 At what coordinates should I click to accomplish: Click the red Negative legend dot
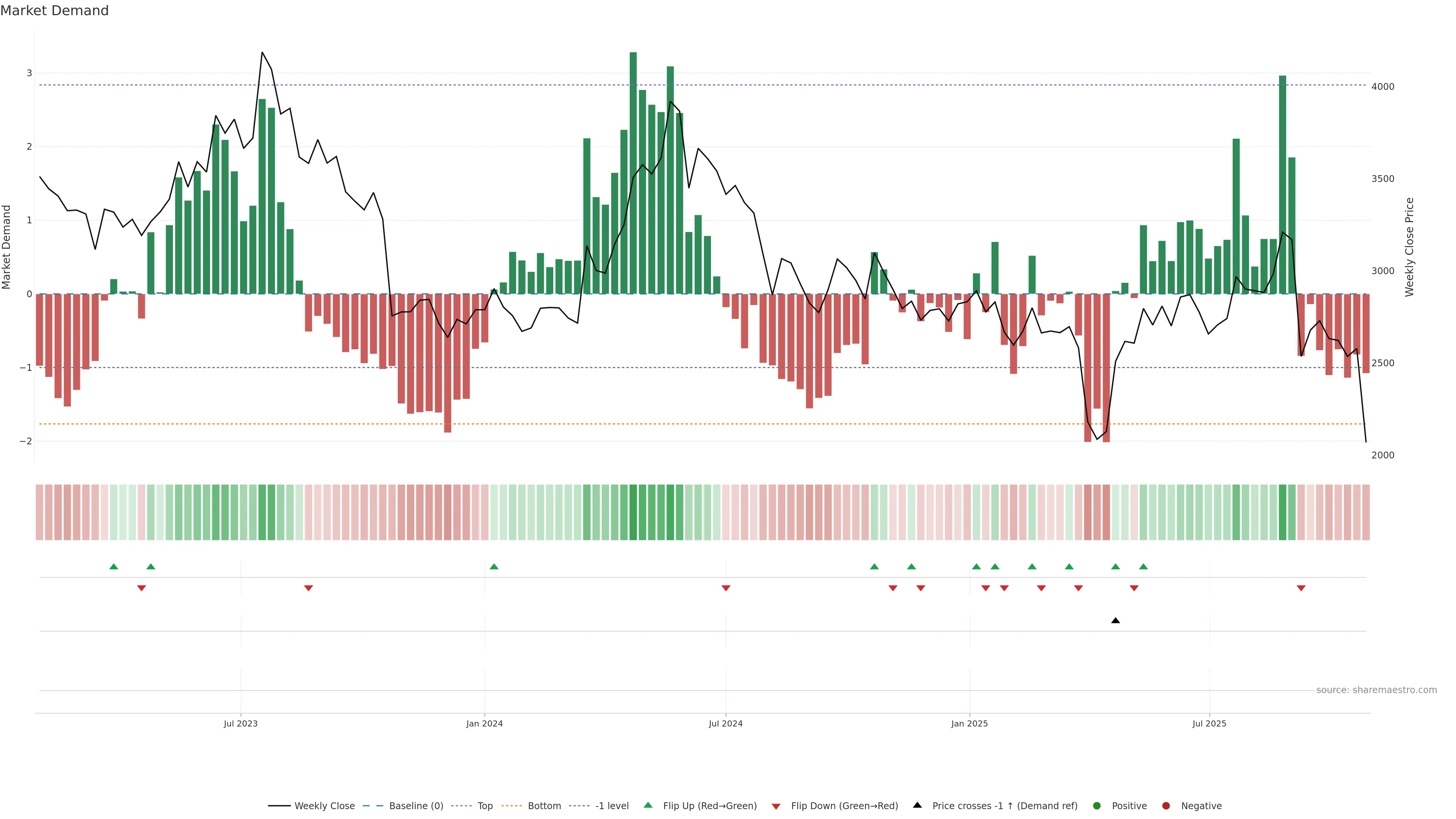[1166, 806]
